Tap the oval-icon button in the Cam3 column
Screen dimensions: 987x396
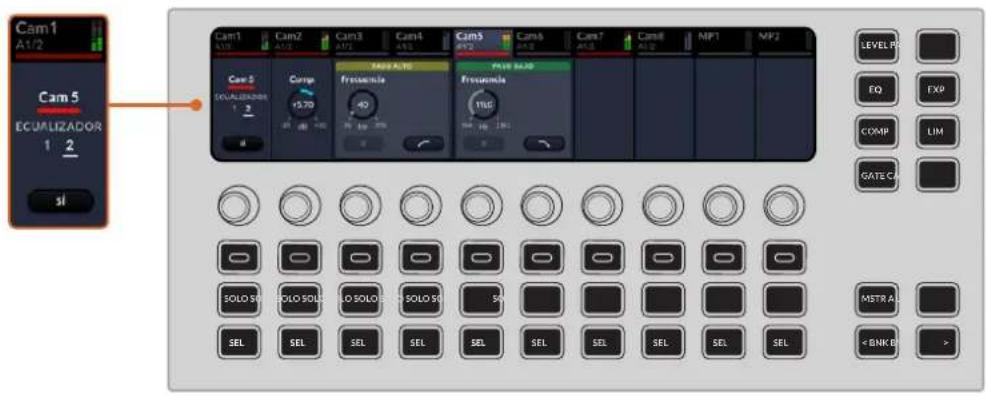click(x=359, y=258)
